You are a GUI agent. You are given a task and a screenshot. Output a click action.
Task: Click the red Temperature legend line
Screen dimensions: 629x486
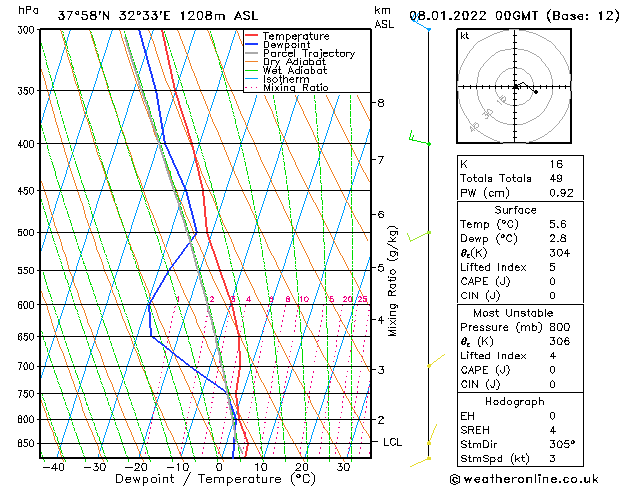click(x=251, y=36)
